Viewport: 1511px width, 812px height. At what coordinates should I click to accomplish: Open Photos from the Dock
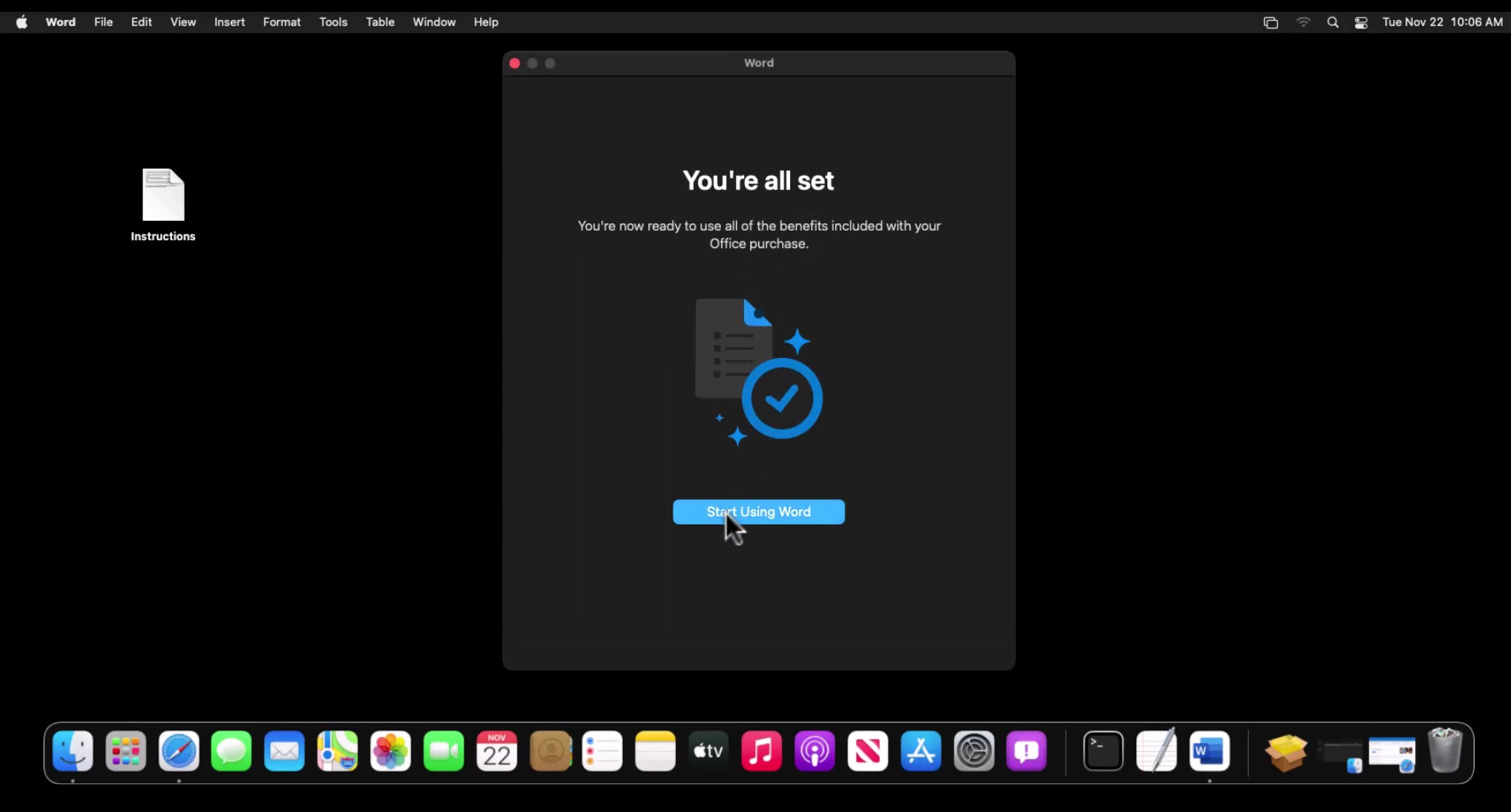tap(391, 751)
